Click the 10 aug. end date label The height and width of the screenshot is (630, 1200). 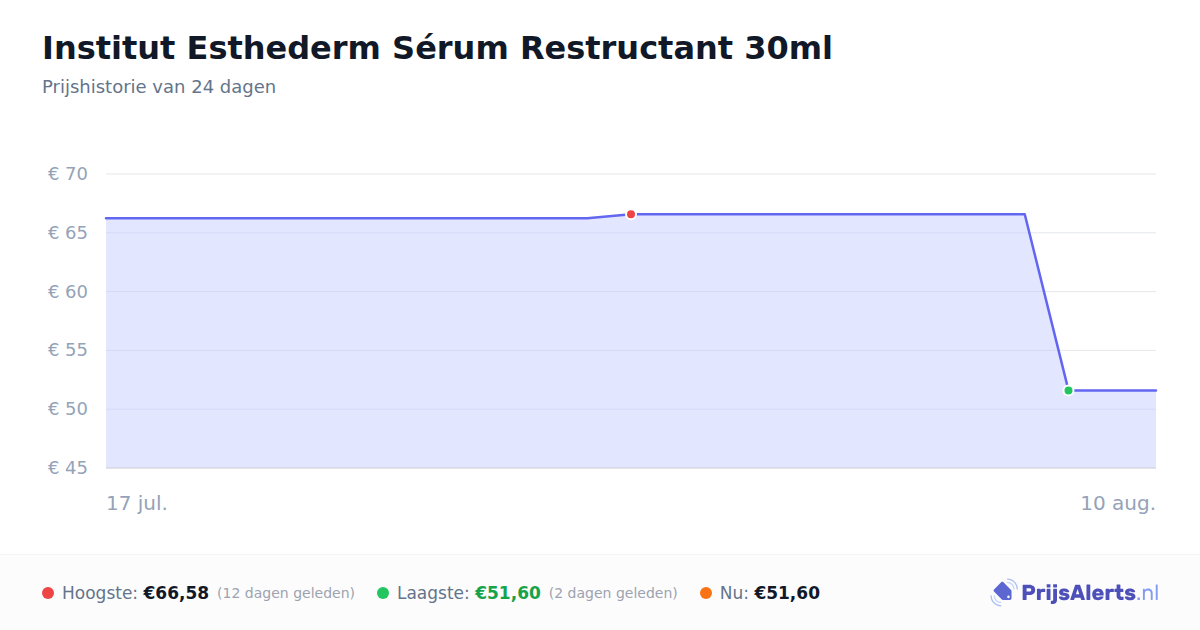click(x=1118, y=503)
